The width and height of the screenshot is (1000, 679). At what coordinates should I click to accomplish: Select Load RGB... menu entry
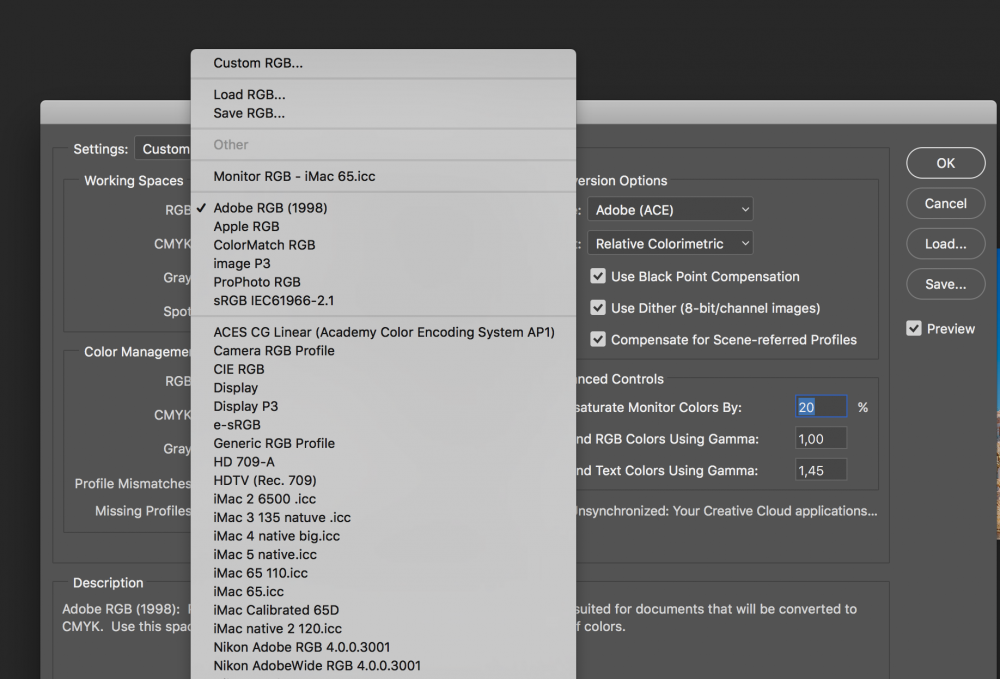(x=383, y=94)
